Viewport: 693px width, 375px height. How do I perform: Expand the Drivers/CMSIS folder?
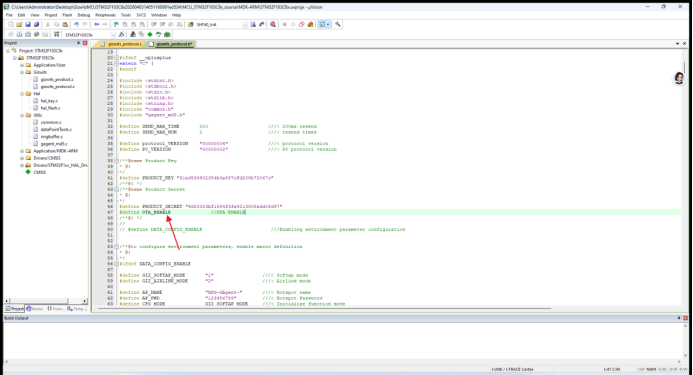(22, 158)
